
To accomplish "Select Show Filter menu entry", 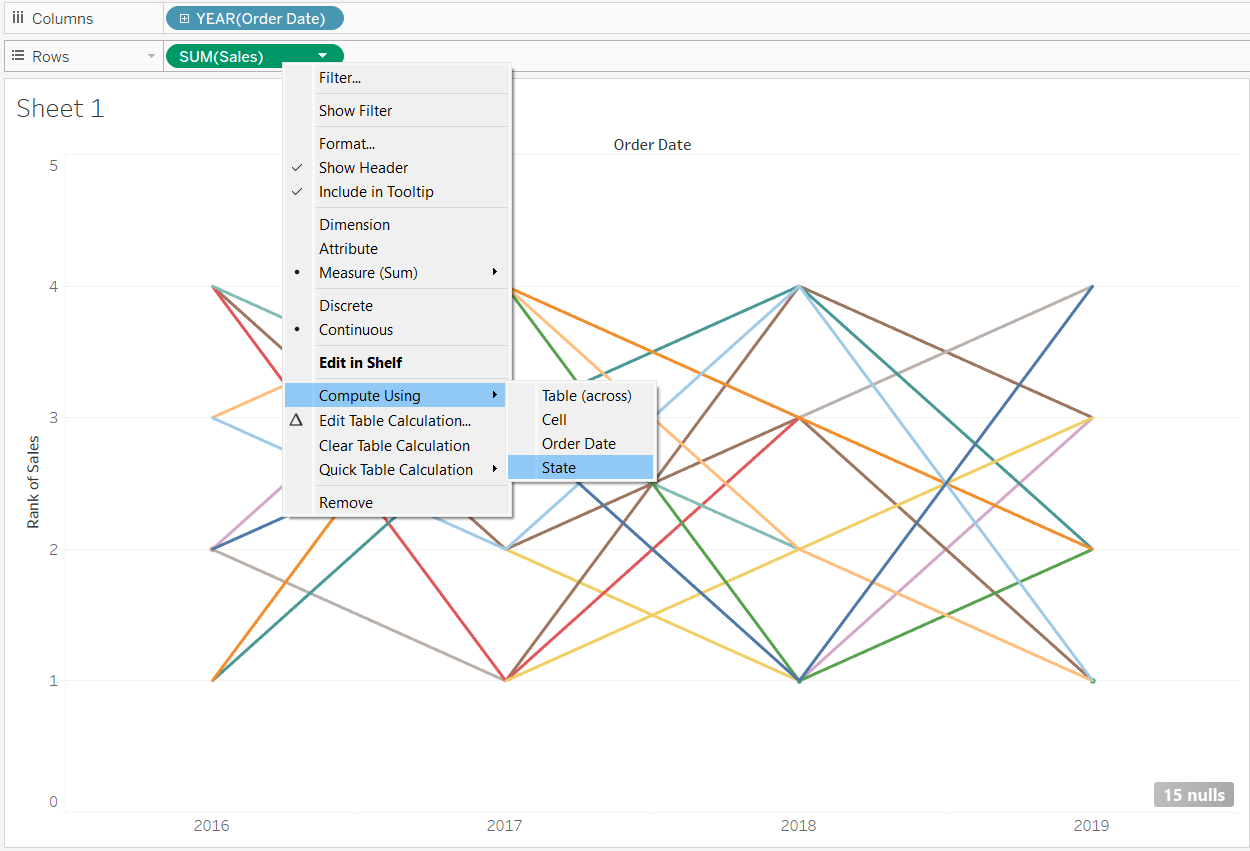I will click(x=398, y=110).
